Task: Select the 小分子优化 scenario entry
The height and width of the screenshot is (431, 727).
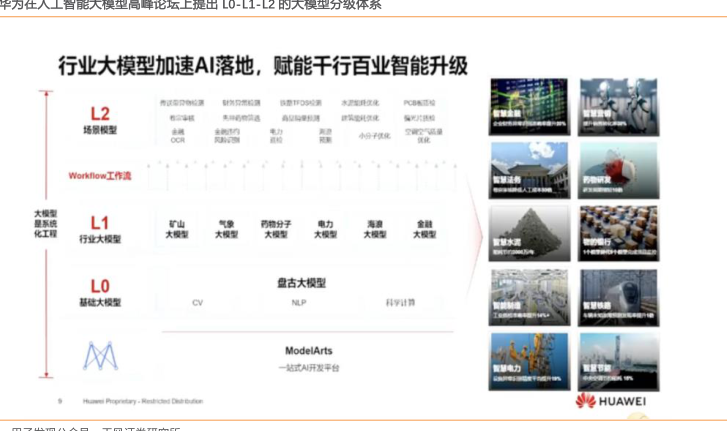Action: [x=375, y=136]
